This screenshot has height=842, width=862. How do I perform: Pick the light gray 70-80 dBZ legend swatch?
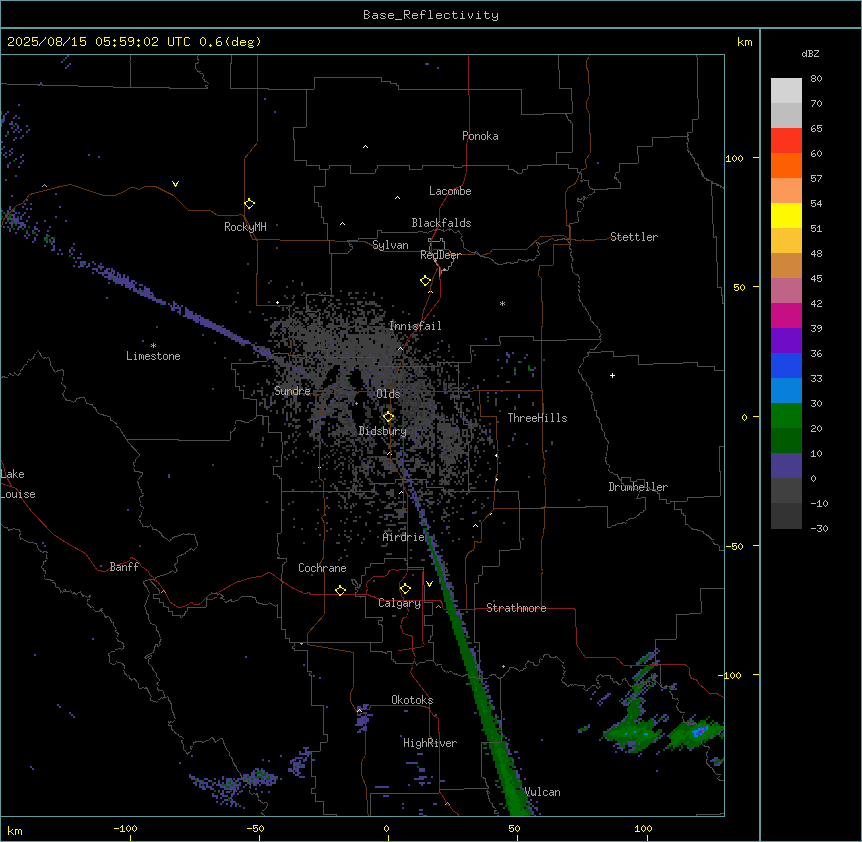[x=786, y=91]
